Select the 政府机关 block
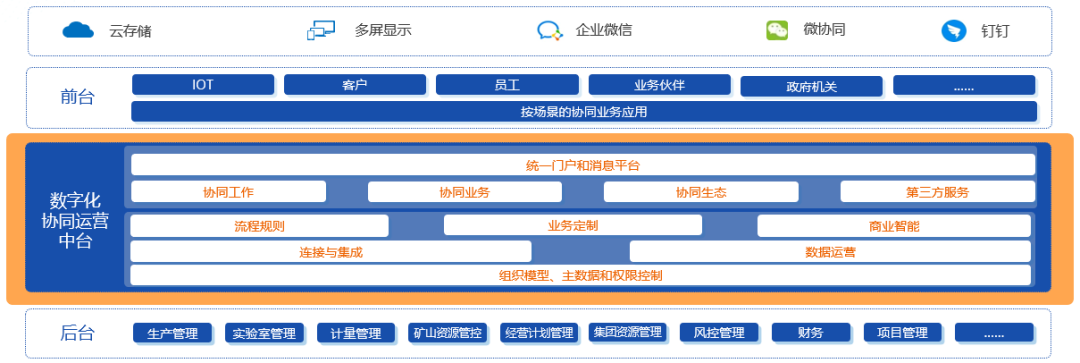Screen dimensions: 1080x363 [811, 87]
